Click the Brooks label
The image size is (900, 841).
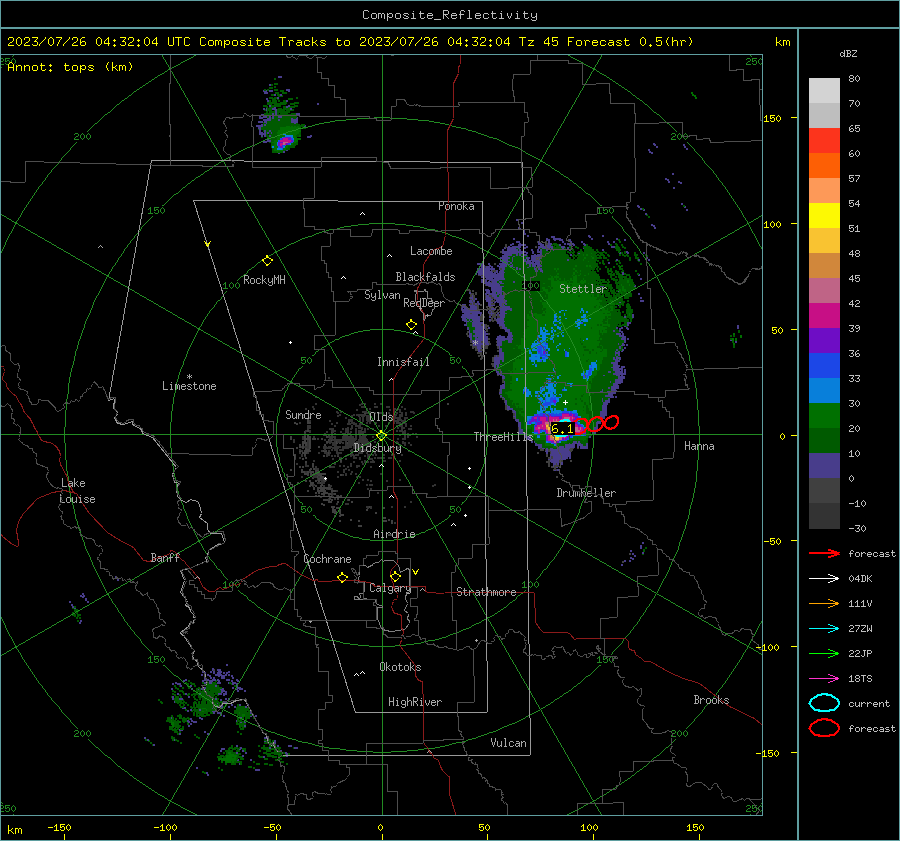[x=711, y=700]
